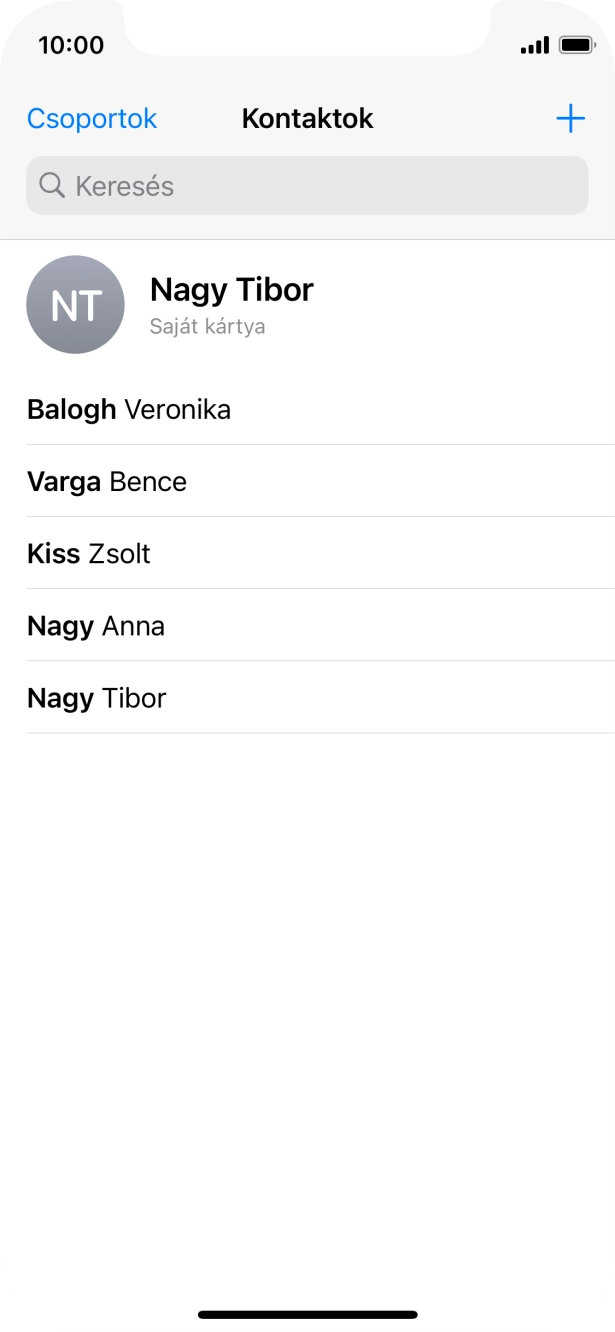Tap the 10:00 clock in status bar

coord(71,45)
